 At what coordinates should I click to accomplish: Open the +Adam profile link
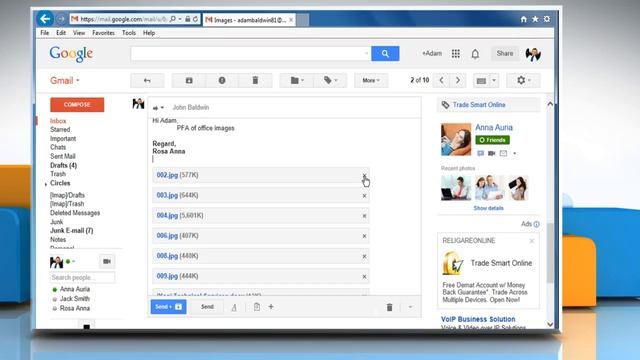[431, 53]
